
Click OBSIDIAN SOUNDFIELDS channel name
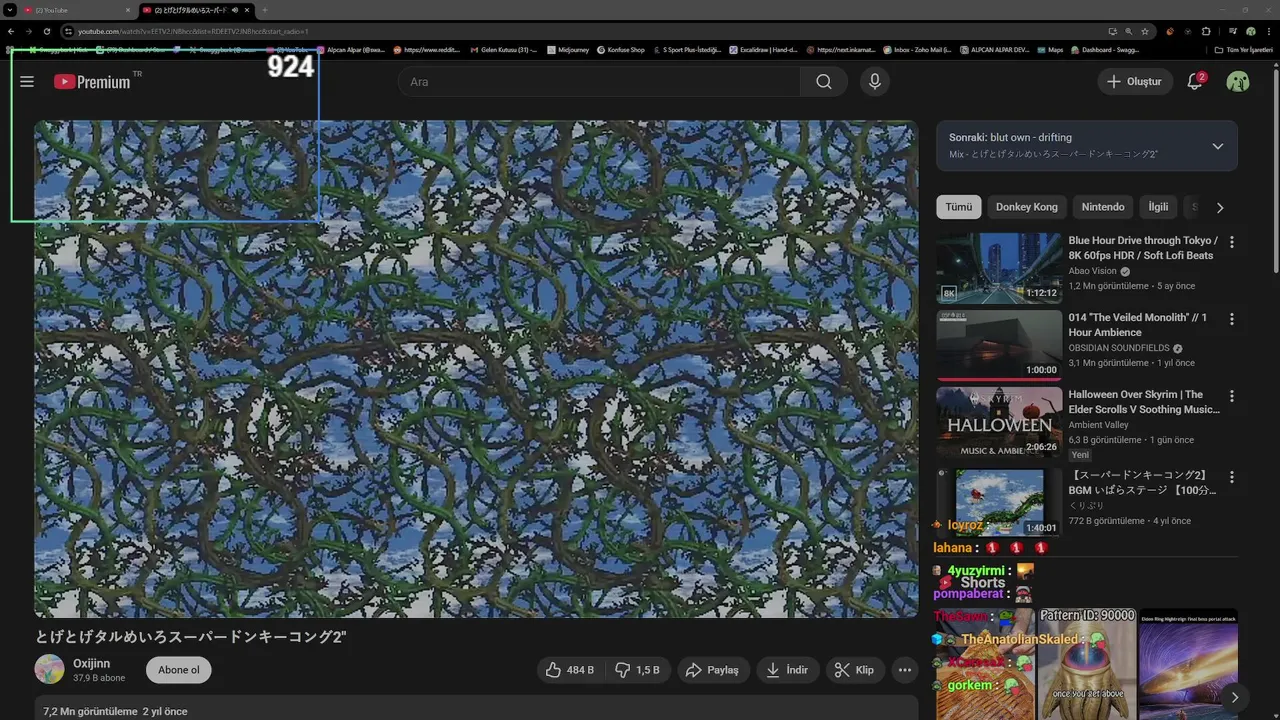coord(1118,348)
